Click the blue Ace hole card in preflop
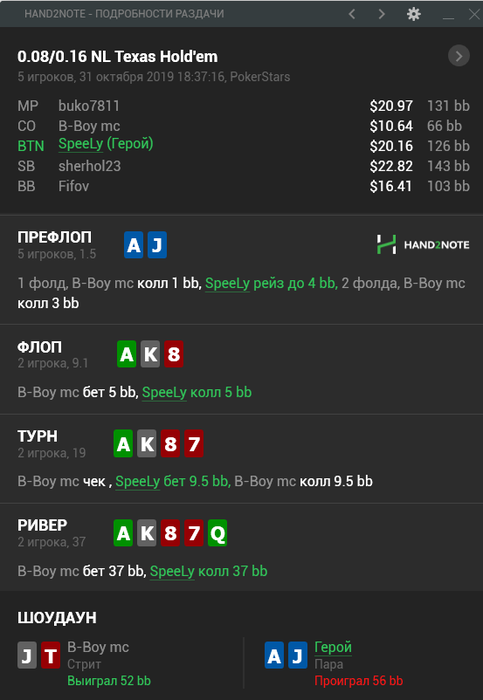Viewport: 483px width, 700px height. tap(133, 245)
